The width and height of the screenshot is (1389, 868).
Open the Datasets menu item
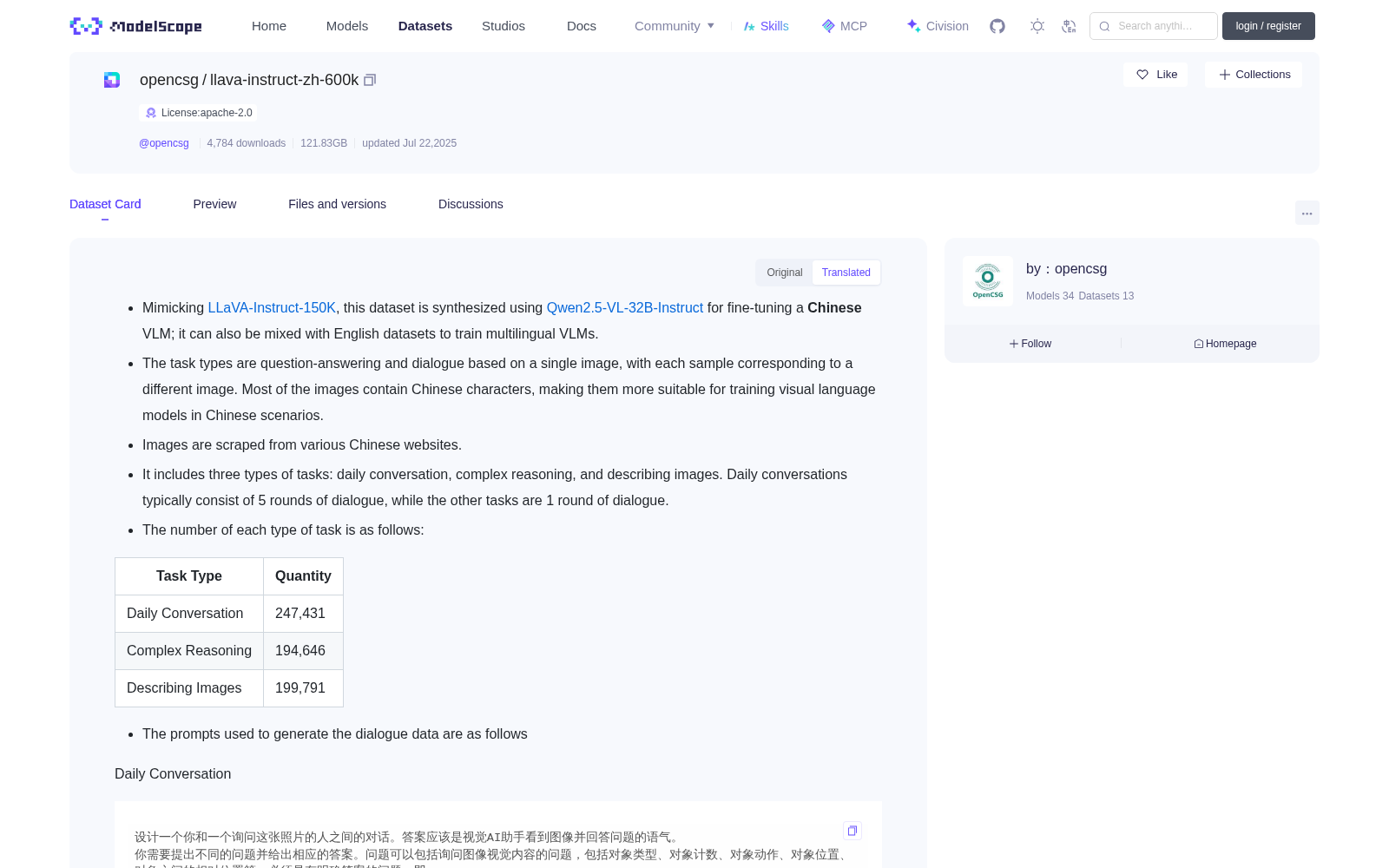point(425,26)
